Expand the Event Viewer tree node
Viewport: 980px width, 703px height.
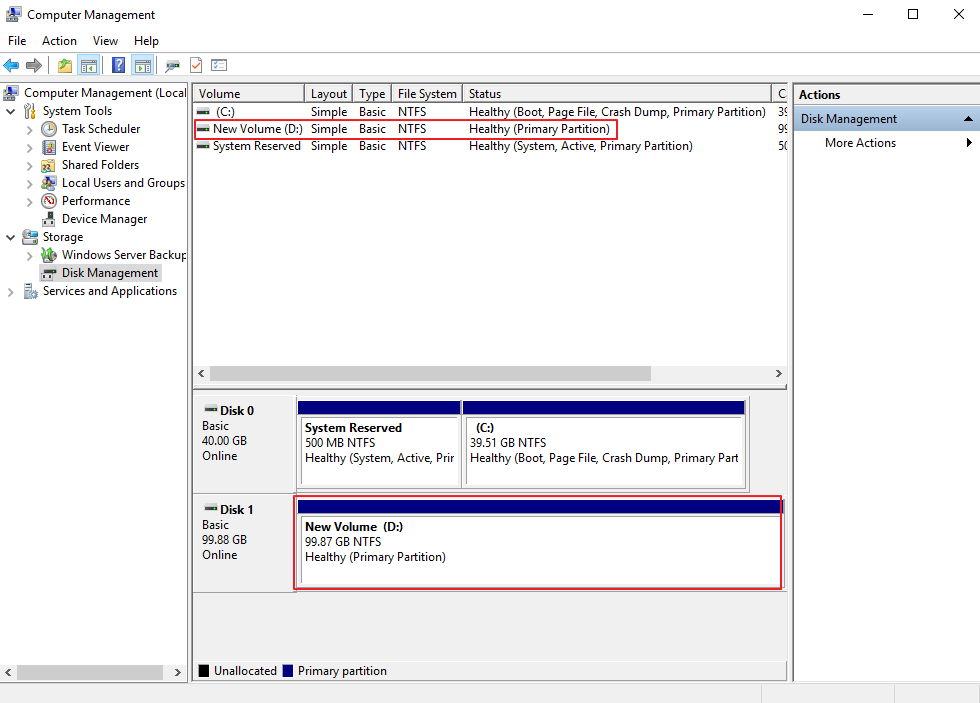(29, 147)
